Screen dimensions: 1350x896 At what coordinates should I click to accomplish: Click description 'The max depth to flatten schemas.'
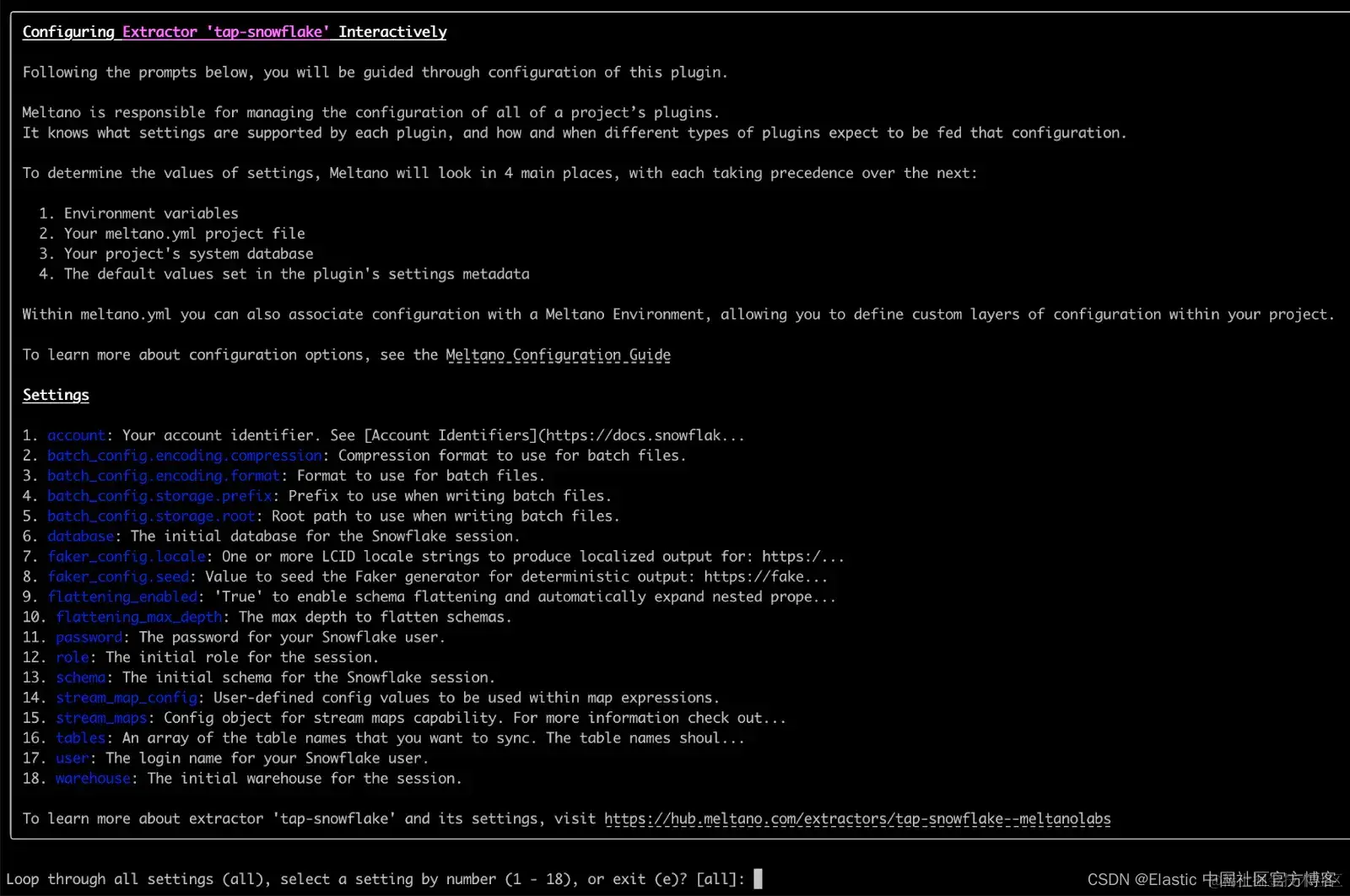click(375, 618)
